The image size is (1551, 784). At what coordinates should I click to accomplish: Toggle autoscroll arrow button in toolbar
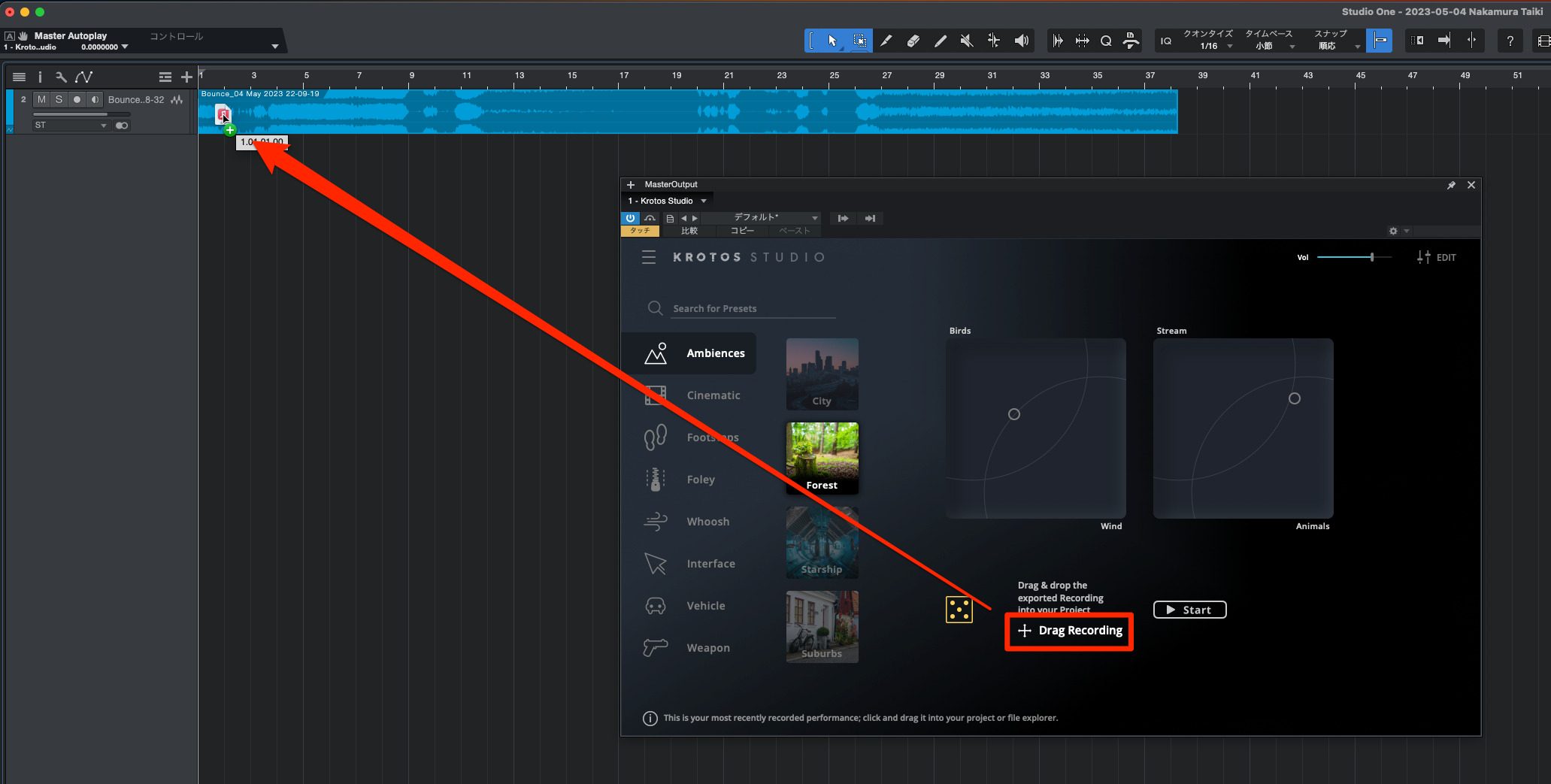1443,41
